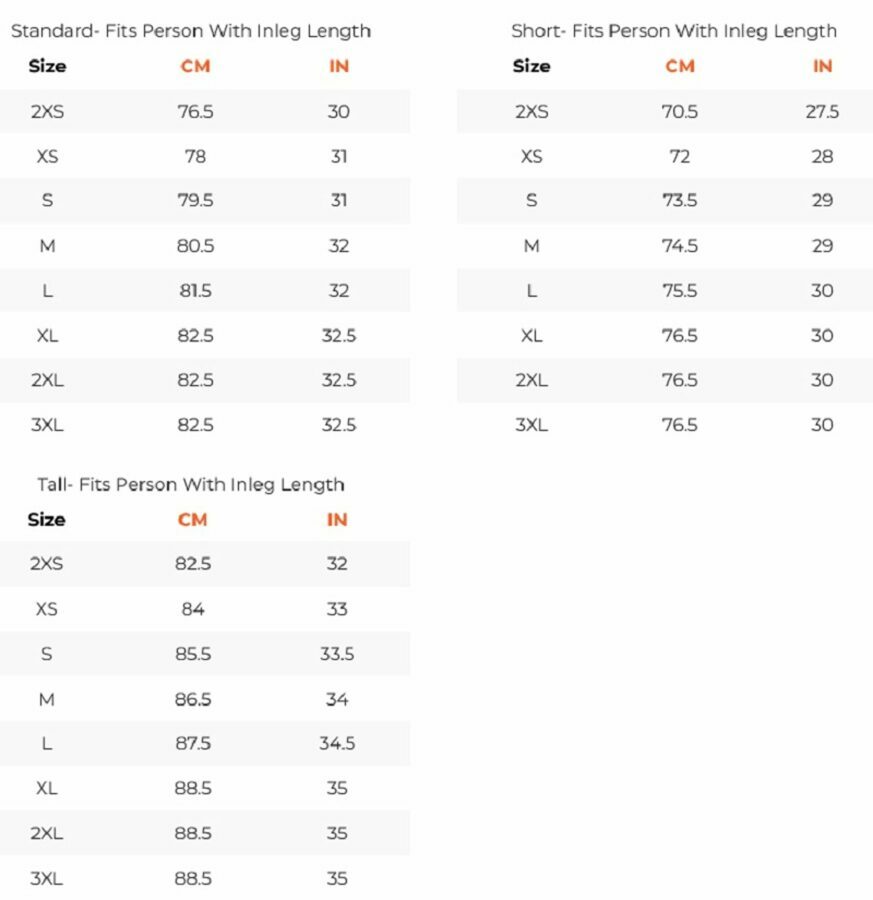The width and height of the screenshot is (873, 900).
Task: Click the IN header in Short table
Action: (x=822, y=66)
